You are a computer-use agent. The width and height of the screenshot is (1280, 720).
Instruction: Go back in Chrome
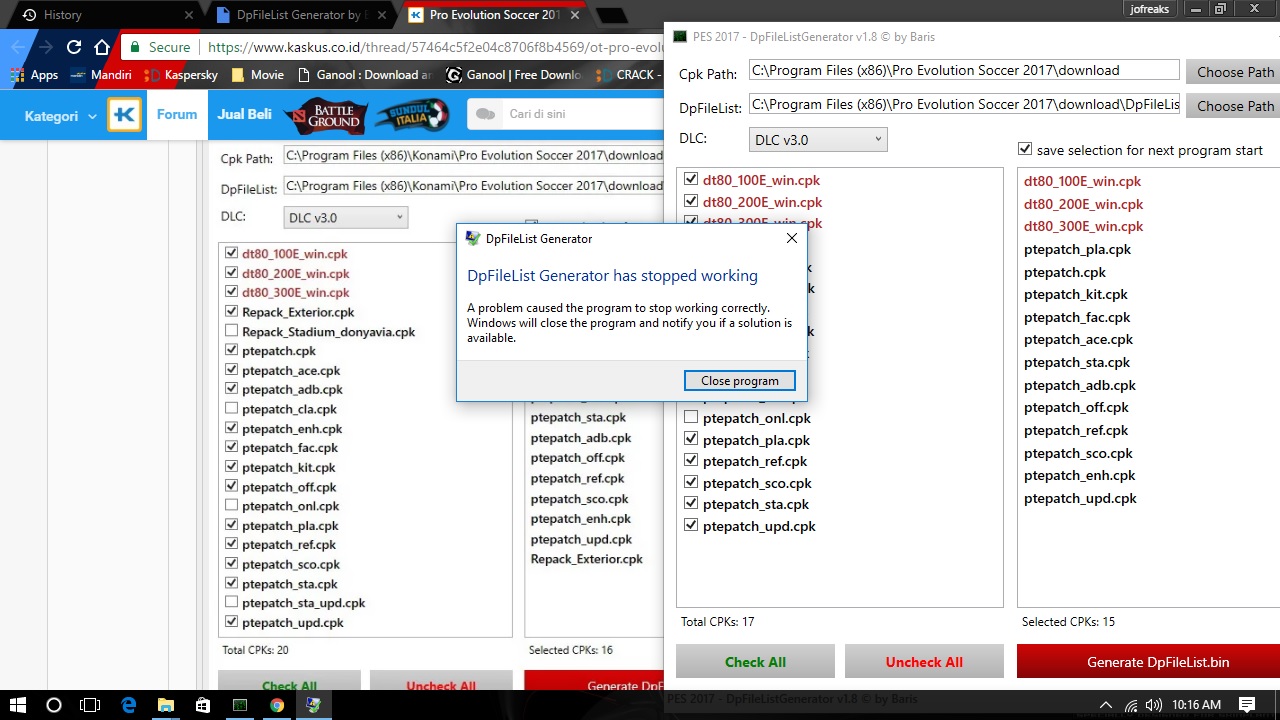(18, 47)
